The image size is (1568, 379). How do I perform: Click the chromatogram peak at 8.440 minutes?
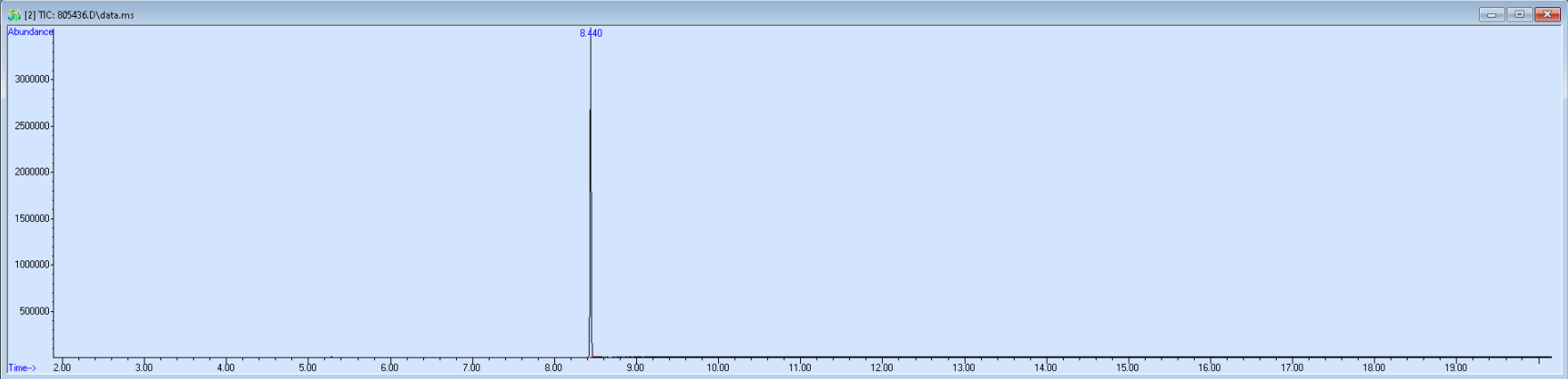coord(591,196)
